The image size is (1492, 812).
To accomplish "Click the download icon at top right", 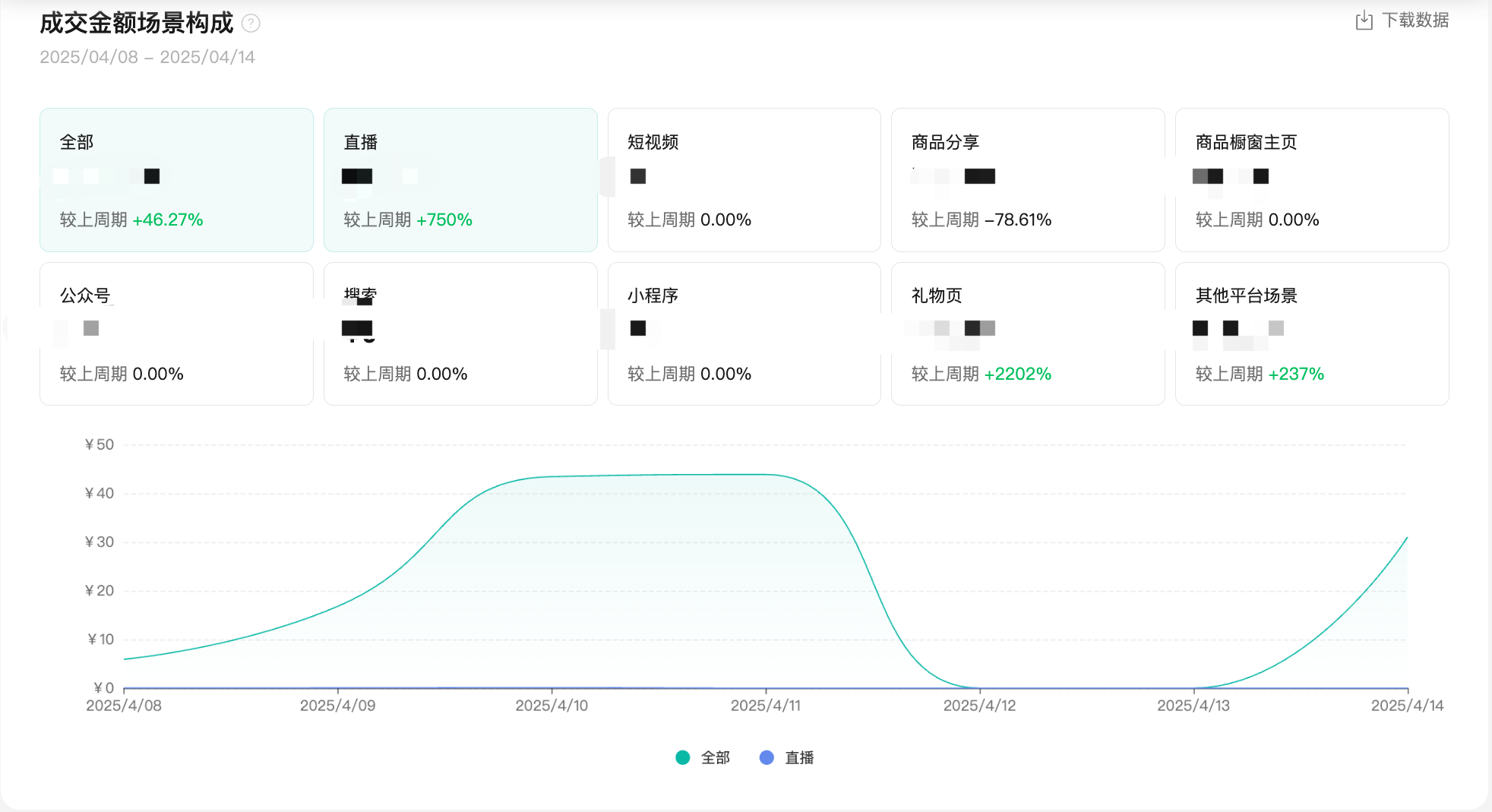I will [1364, 21].
